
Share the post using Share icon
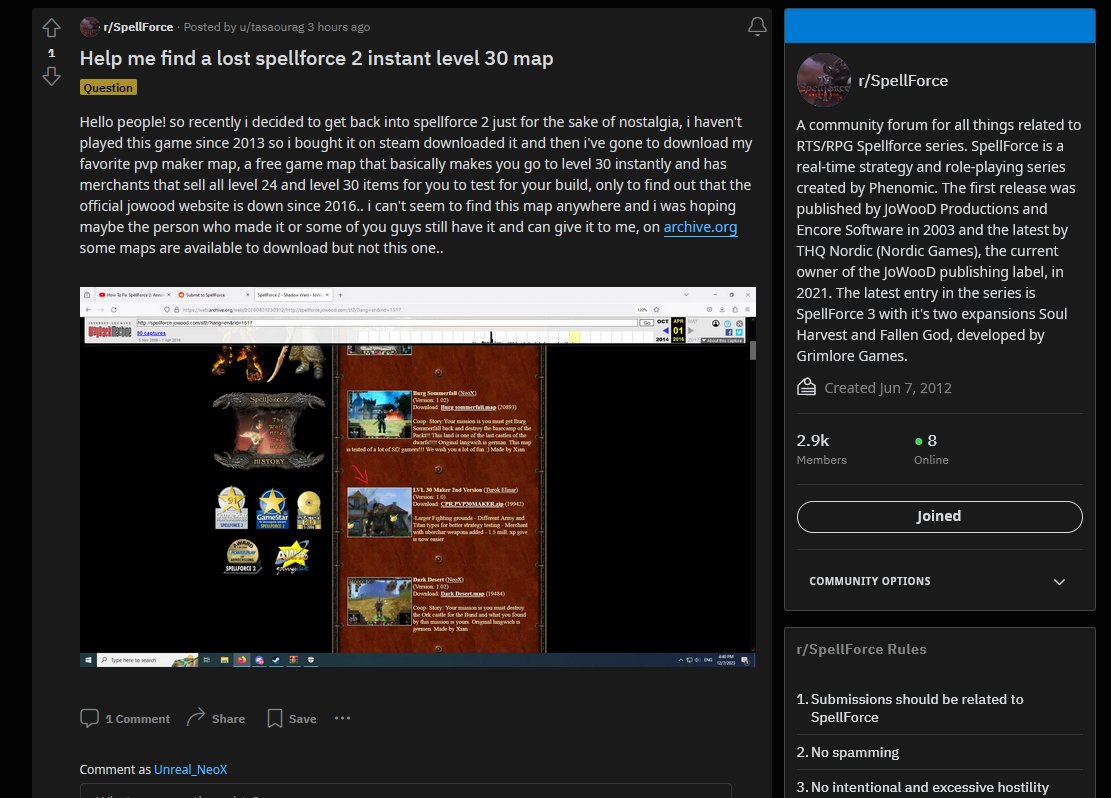point(196,718)
